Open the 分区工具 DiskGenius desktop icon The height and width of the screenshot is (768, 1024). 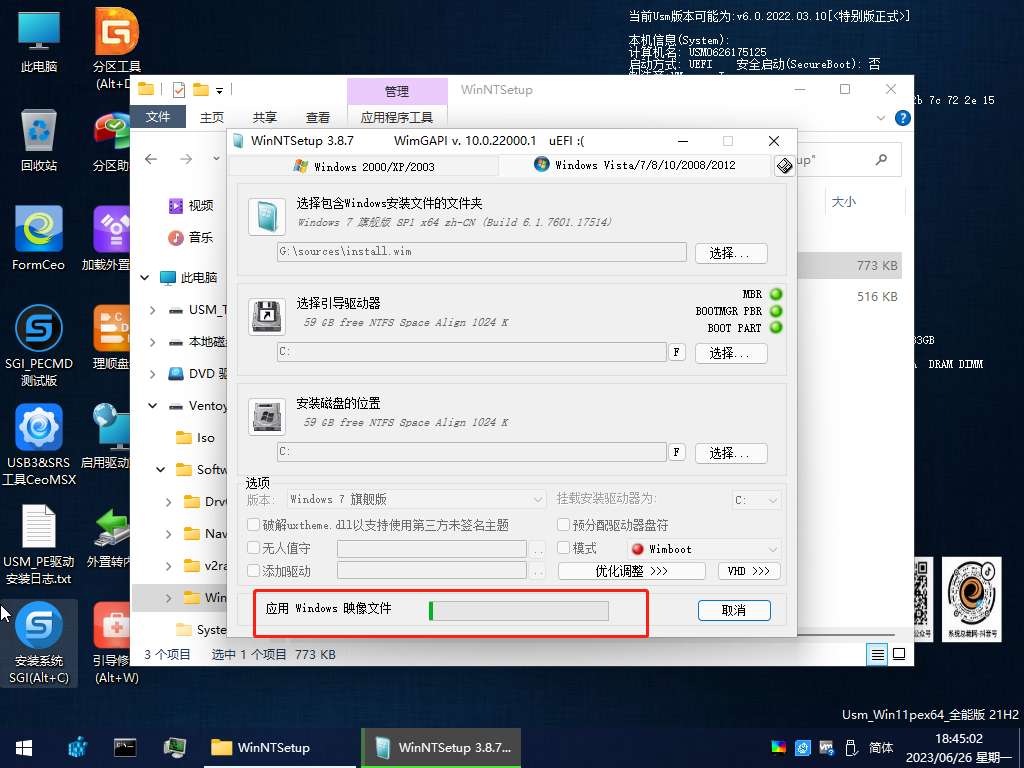[x=116, y=48]
